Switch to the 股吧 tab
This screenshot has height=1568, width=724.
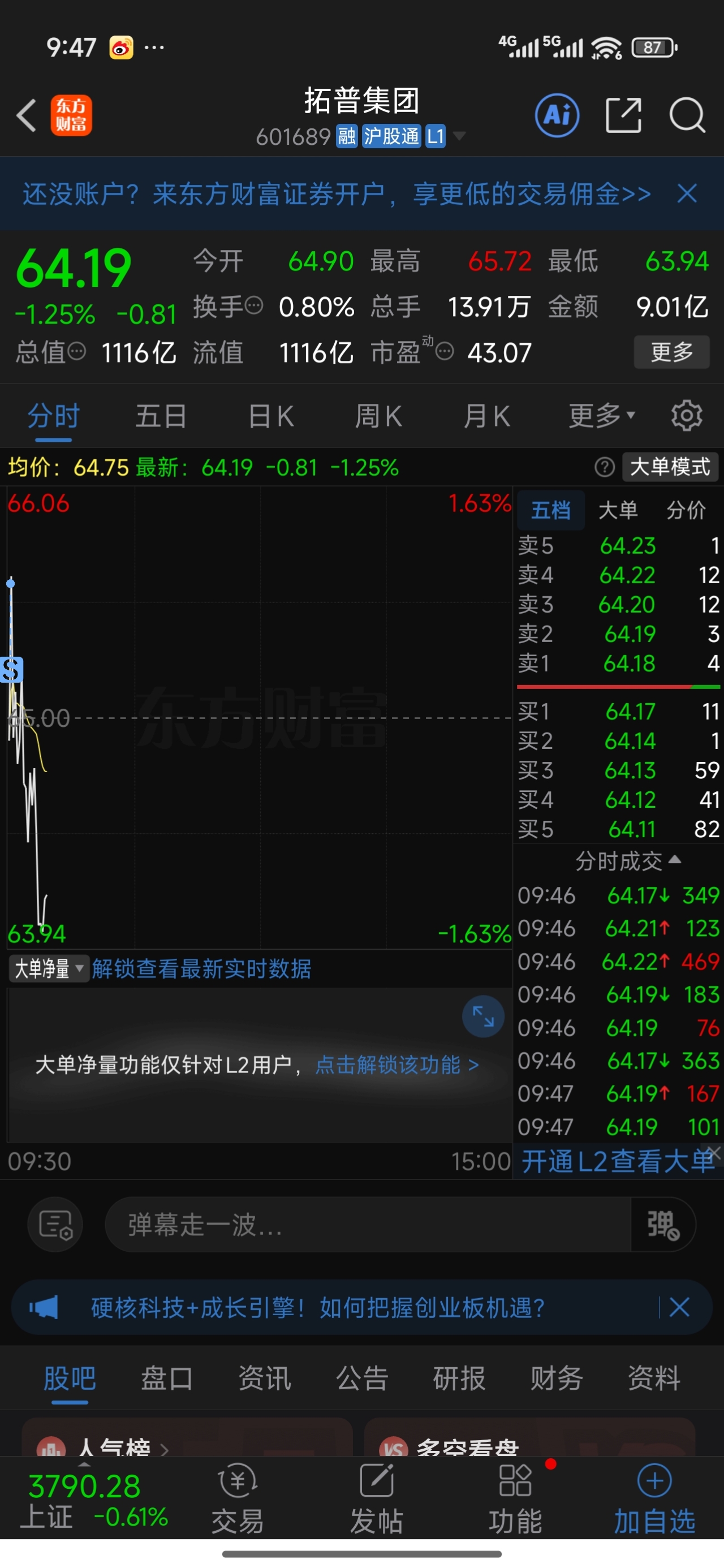click(70, 1379)
